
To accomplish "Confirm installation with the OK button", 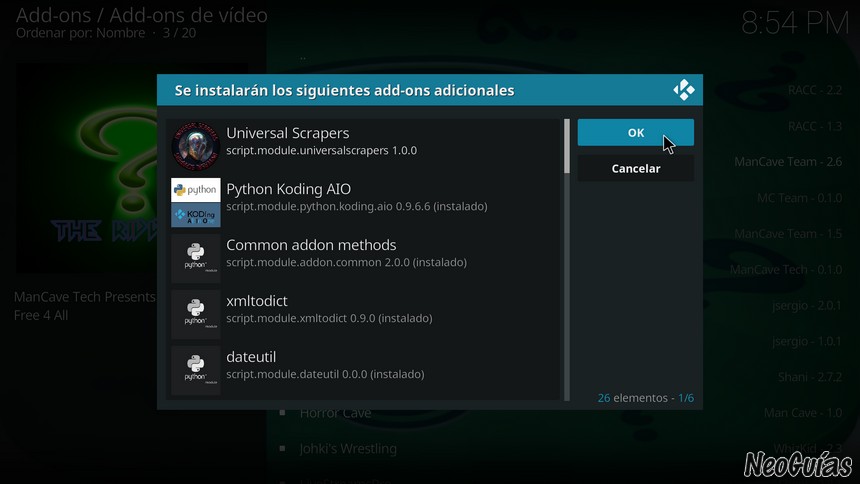I will tap(635, 132).
